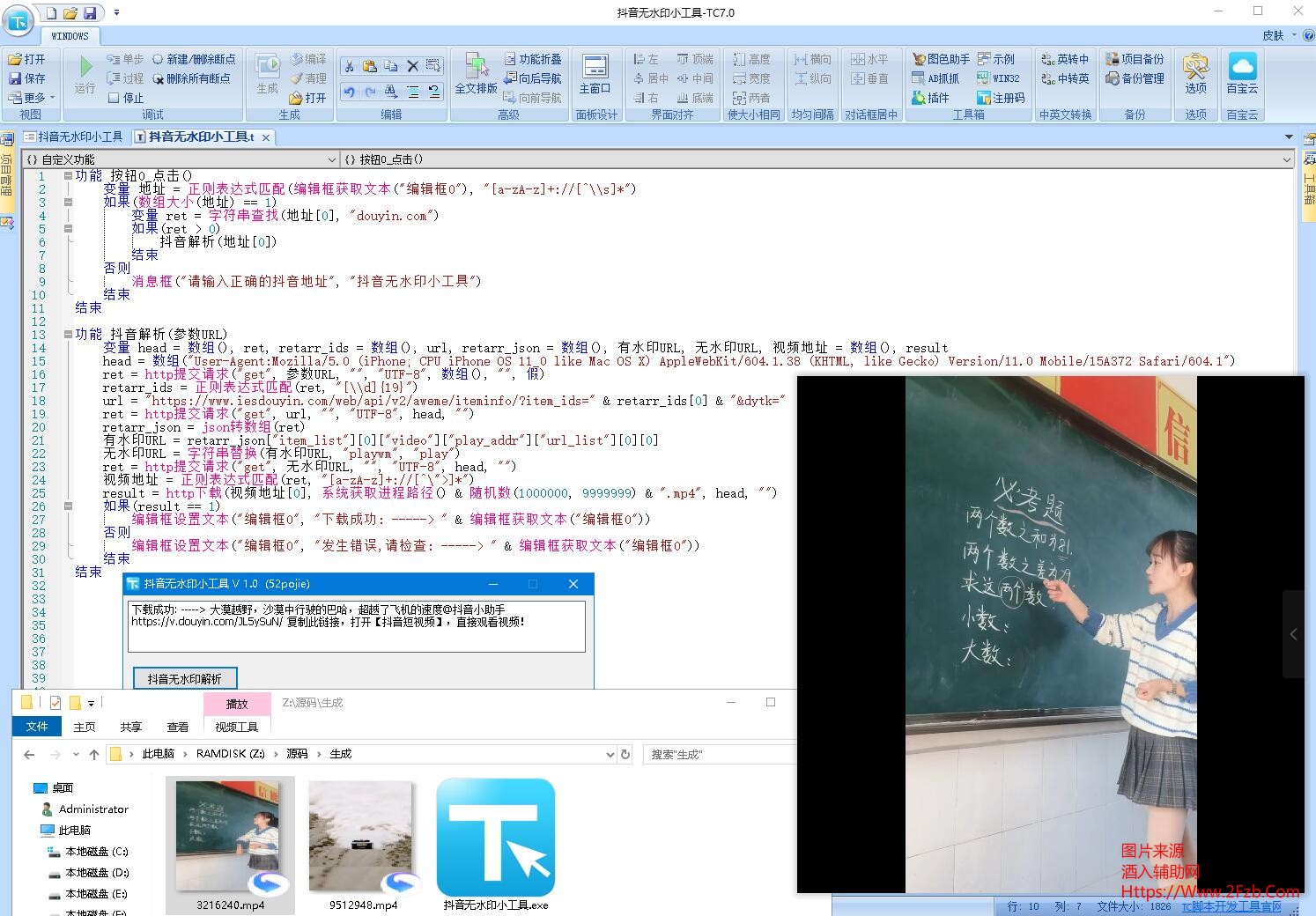Click the undo arrow in 编辑 group
The width and height of the screenshot is (1316, 916).
point(349,92)
